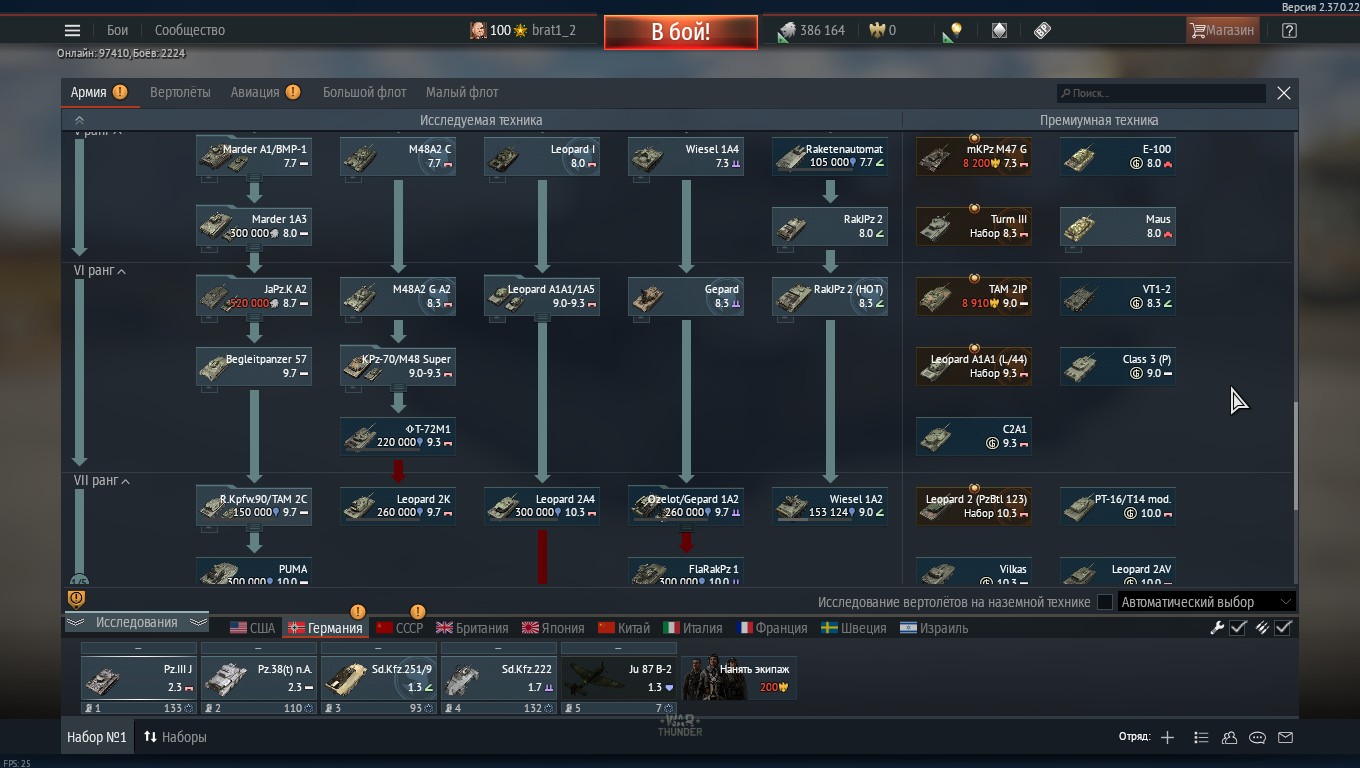Viewport: 1360px width, 768px height.
Task: Select the Британия nation tab
Action: coord(472,628)
